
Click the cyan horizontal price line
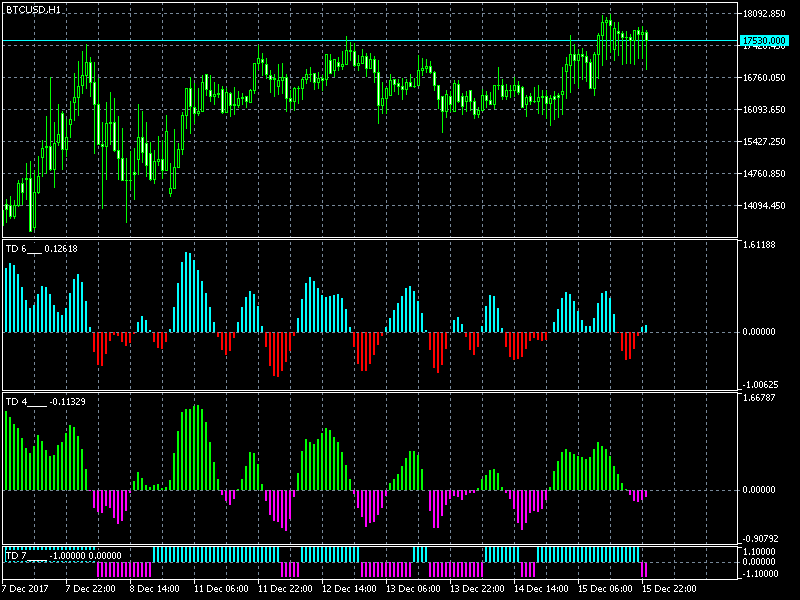tap(300, 41)
